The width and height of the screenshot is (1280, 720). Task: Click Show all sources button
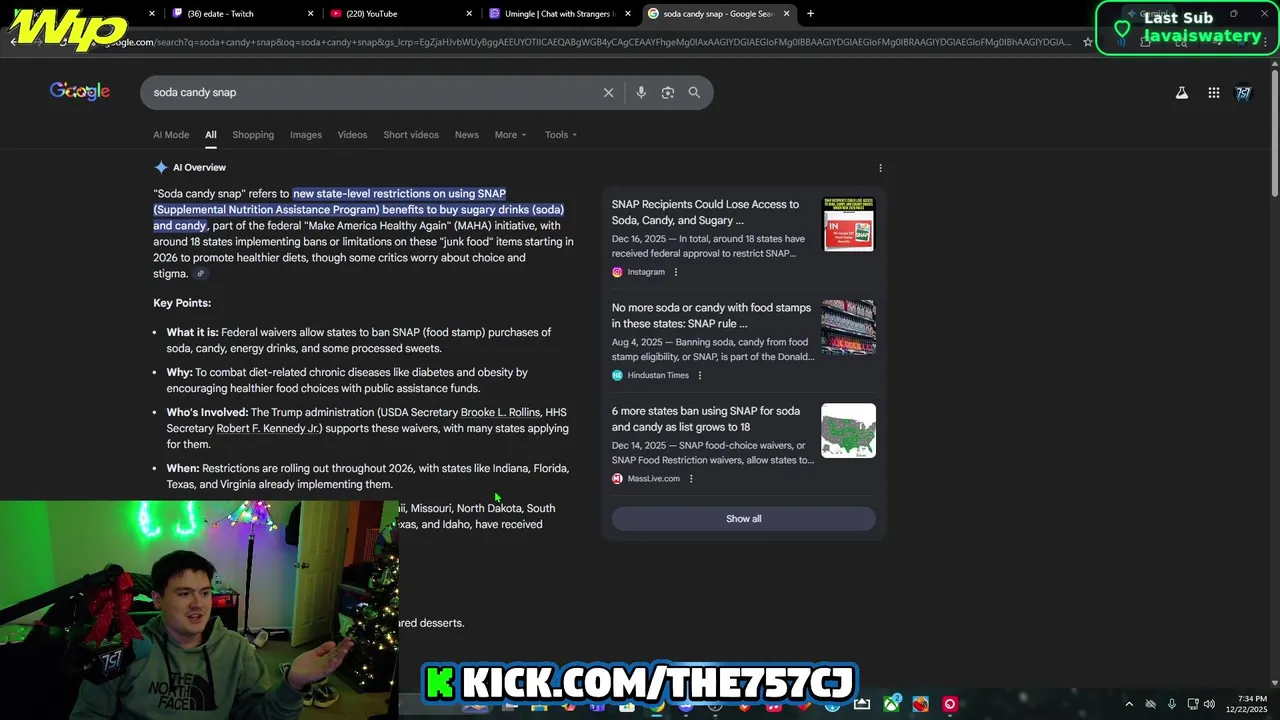pyautogui.click(x=743, y=518)
